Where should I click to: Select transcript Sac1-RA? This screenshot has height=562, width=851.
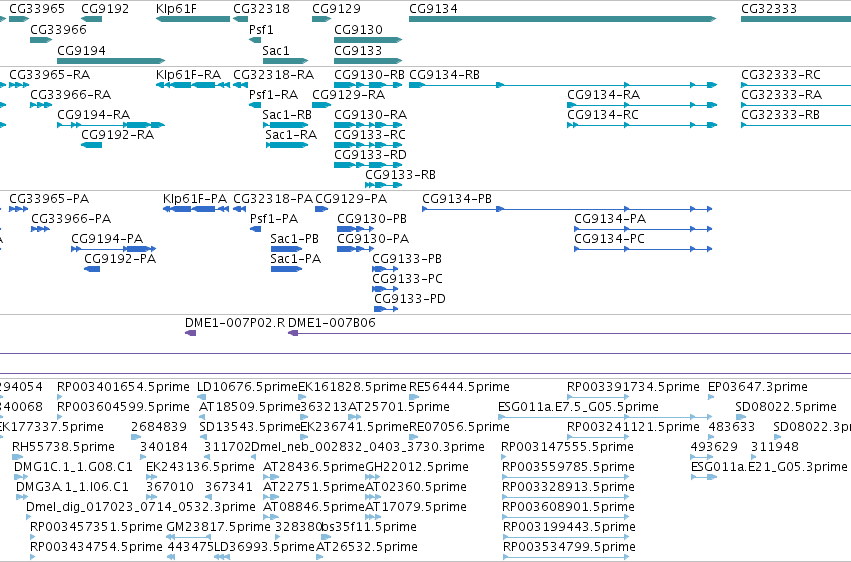pos(287,145)
